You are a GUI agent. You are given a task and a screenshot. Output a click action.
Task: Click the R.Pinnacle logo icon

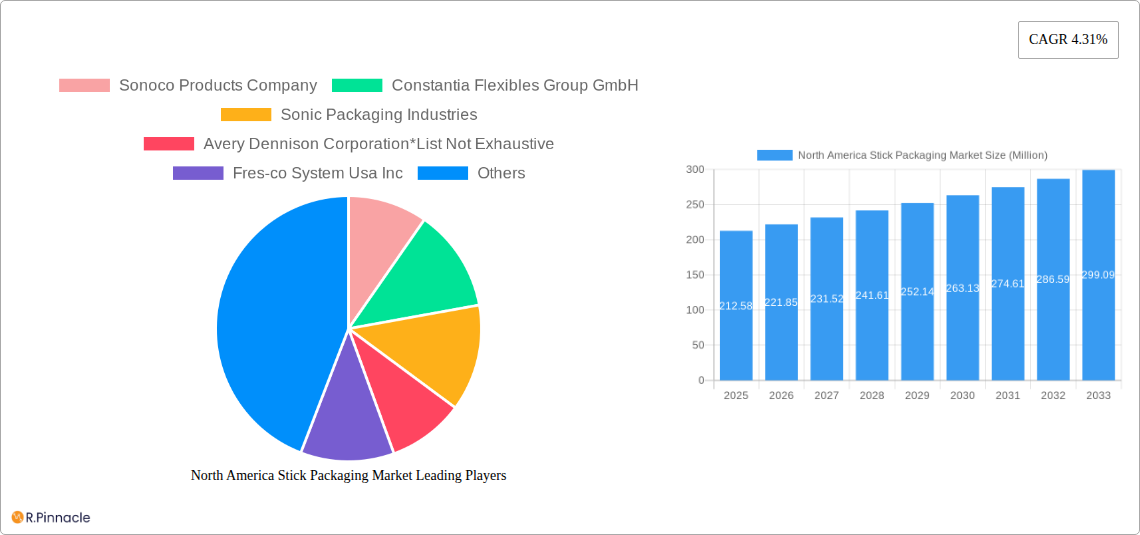pyautogui.click(x=17, y=518)
